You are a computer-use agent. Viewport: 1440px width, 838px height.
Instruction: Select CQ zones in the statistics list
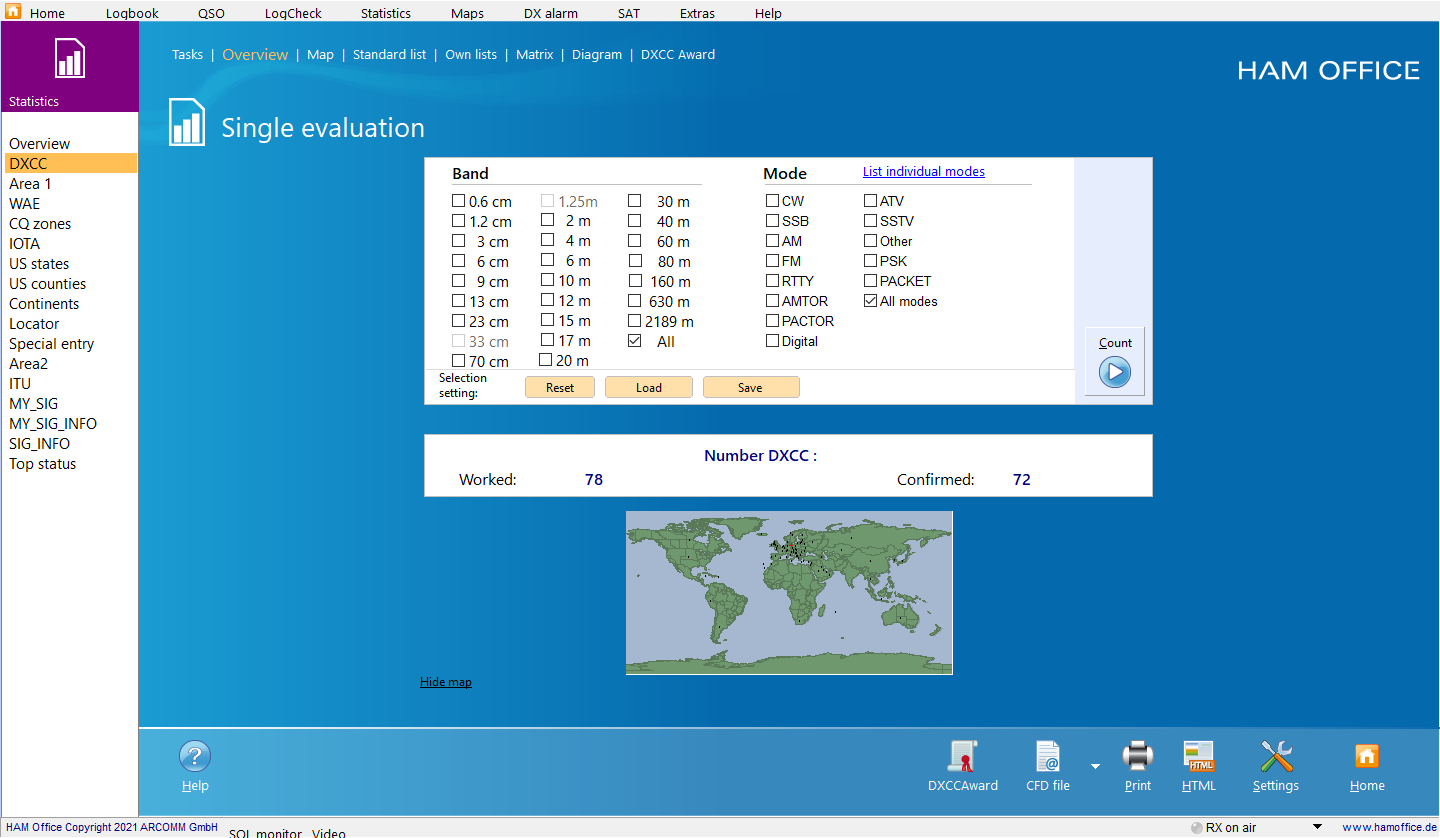(40, 224)
